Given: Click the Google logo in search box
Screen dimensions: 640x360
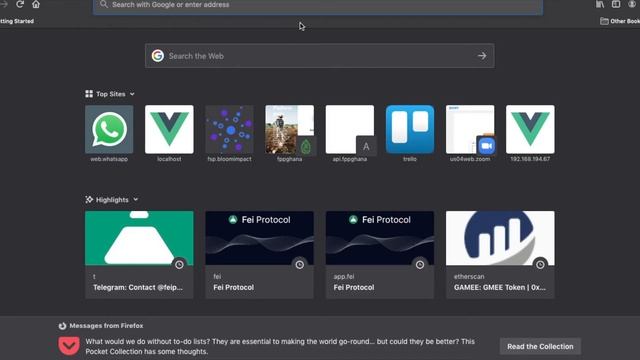Looking at the screenshot, I should [158, 56].
